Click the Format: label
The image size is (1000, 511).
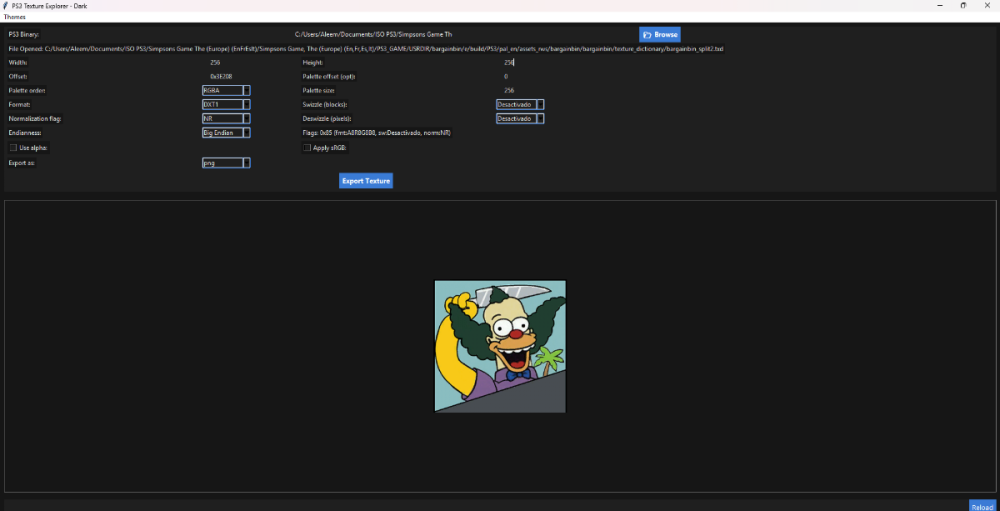(19, 105)
